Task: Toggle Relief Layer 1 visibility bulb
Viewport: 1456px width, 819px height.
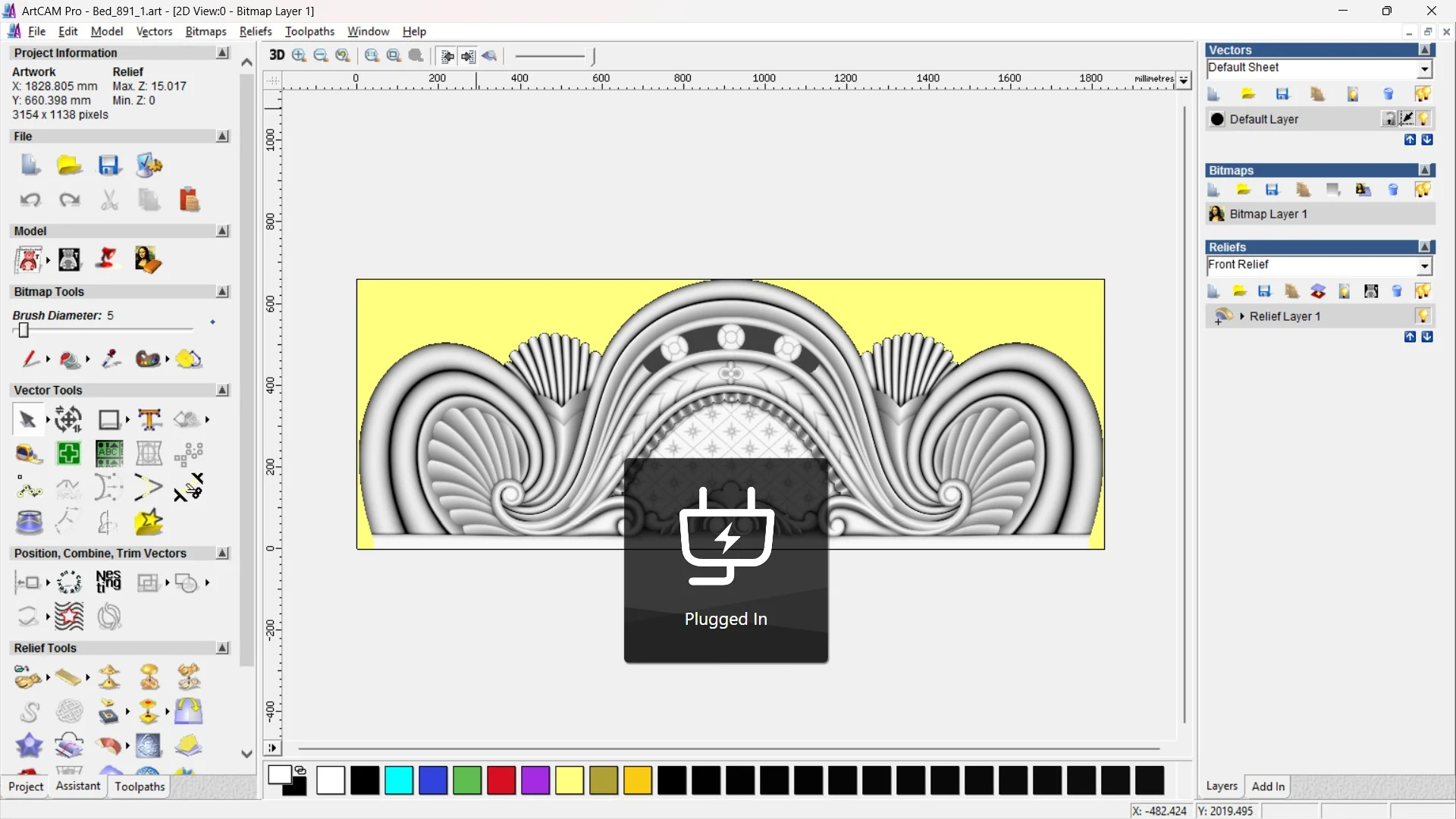Action: pos(1423,316)
